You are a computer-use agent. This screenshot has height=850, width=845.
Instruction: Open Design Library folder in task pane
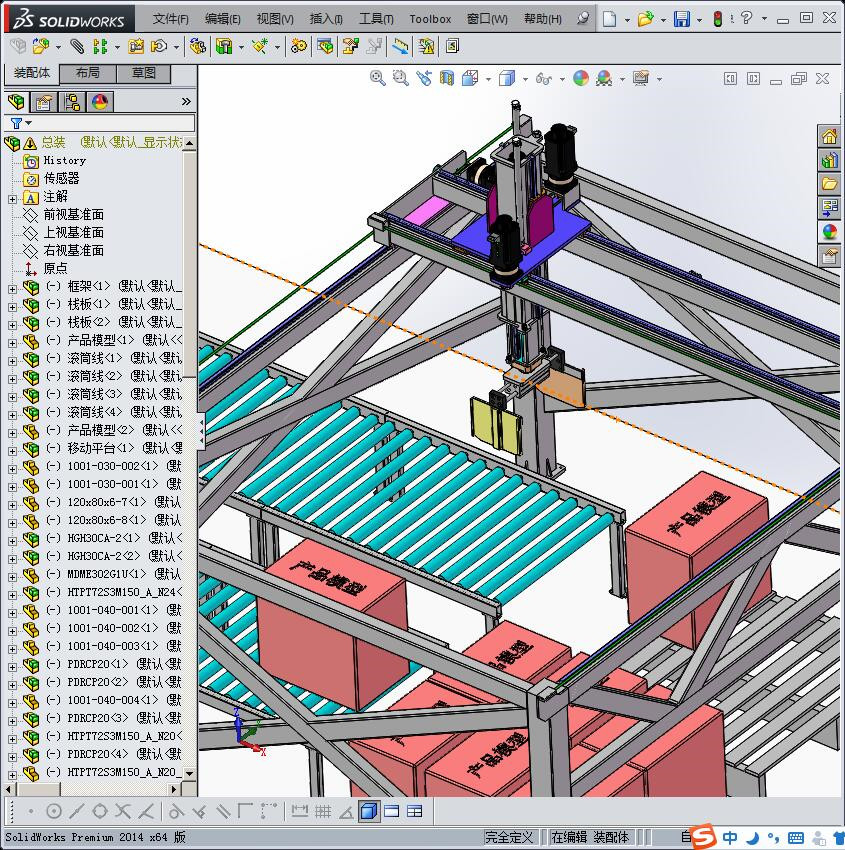point(829,184)
